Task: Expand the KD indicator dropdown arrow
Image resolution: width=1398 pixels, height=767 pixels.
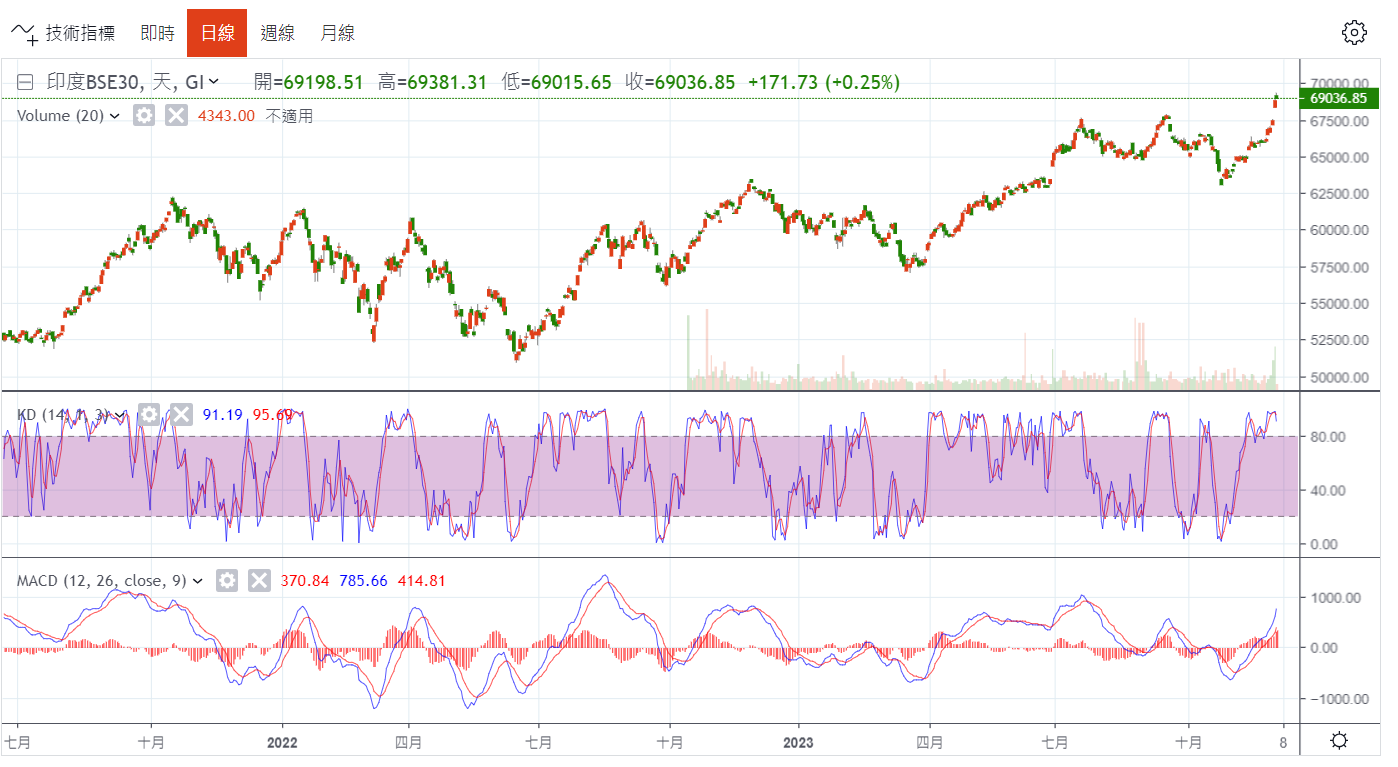Action: 120,414
